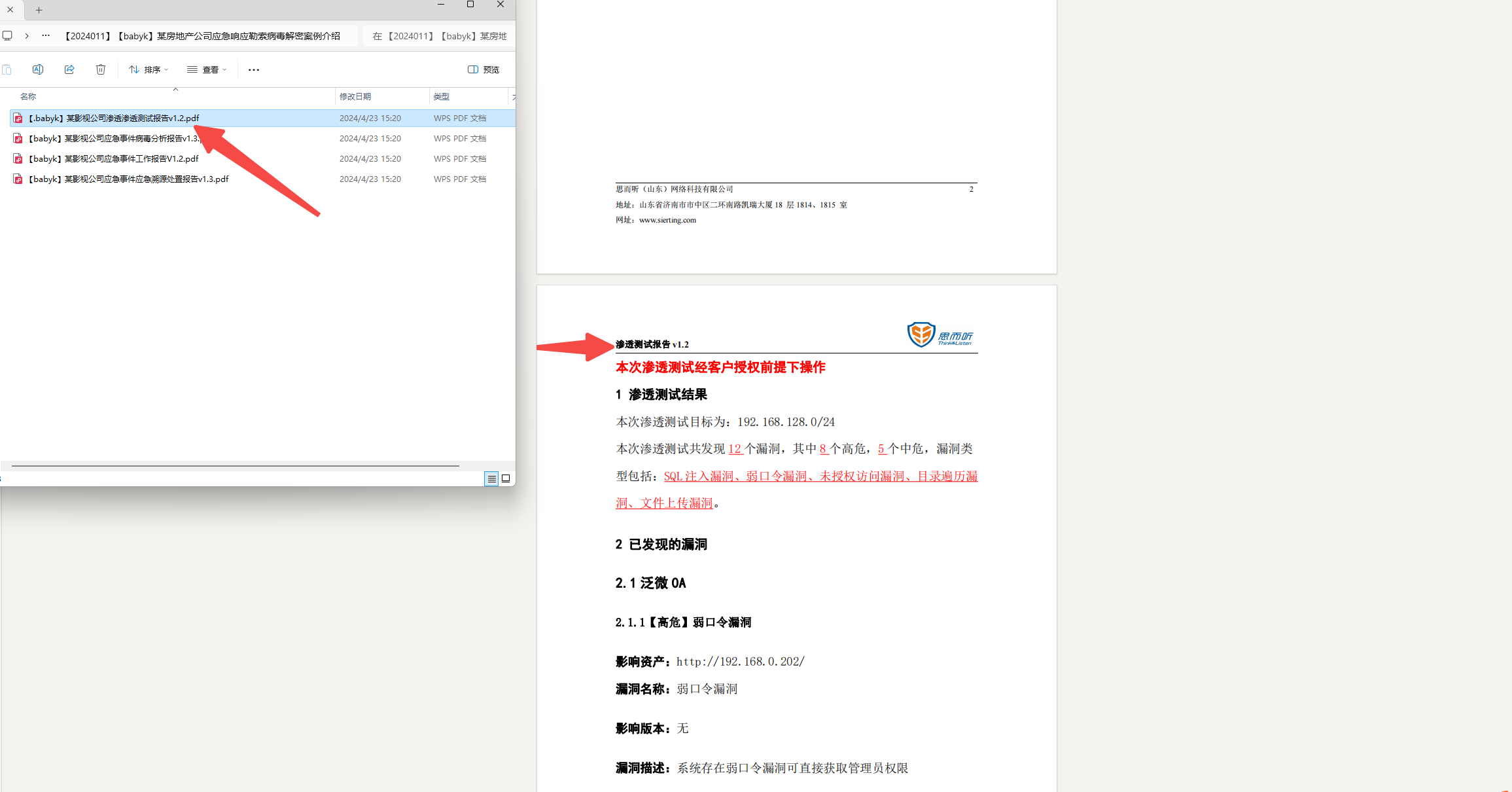The image size is (1512, 792).
Task: Open the see-more options ellipsis in the toolbar
Action: tap(253, 69)
